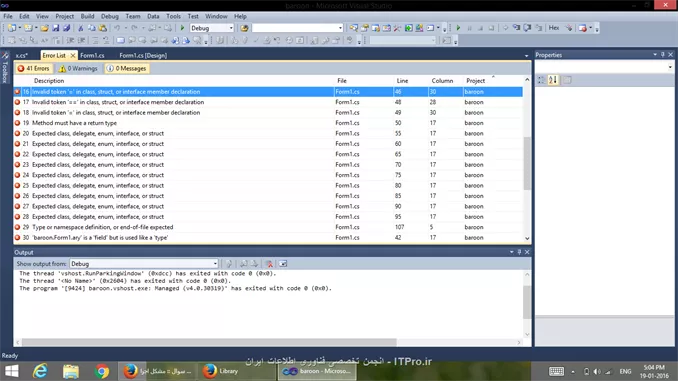Open Properties window position dropdown arrow

(x=655, y=55)
